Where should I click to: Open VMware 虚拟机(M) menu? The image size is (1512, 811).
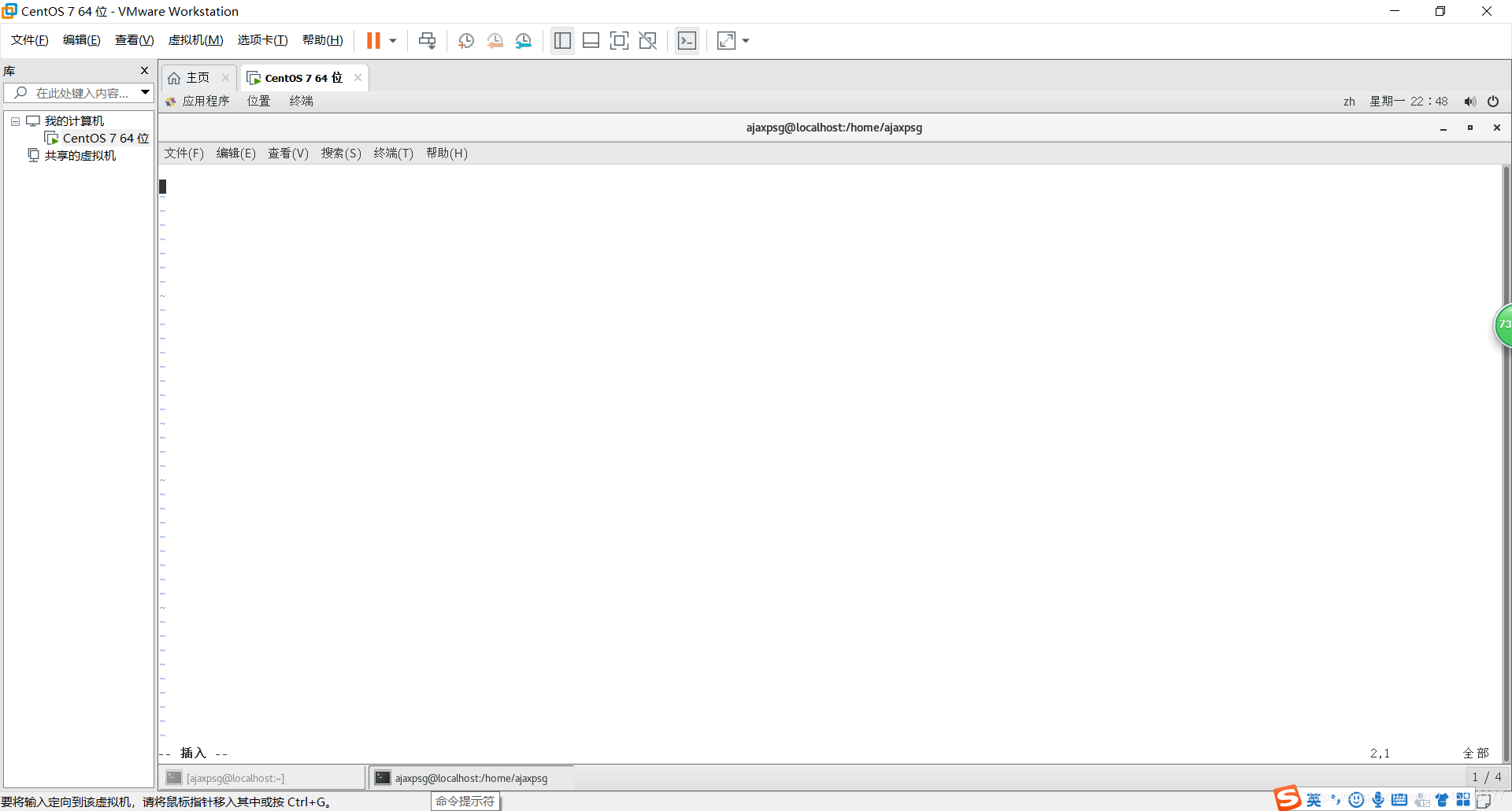(196, 40)
